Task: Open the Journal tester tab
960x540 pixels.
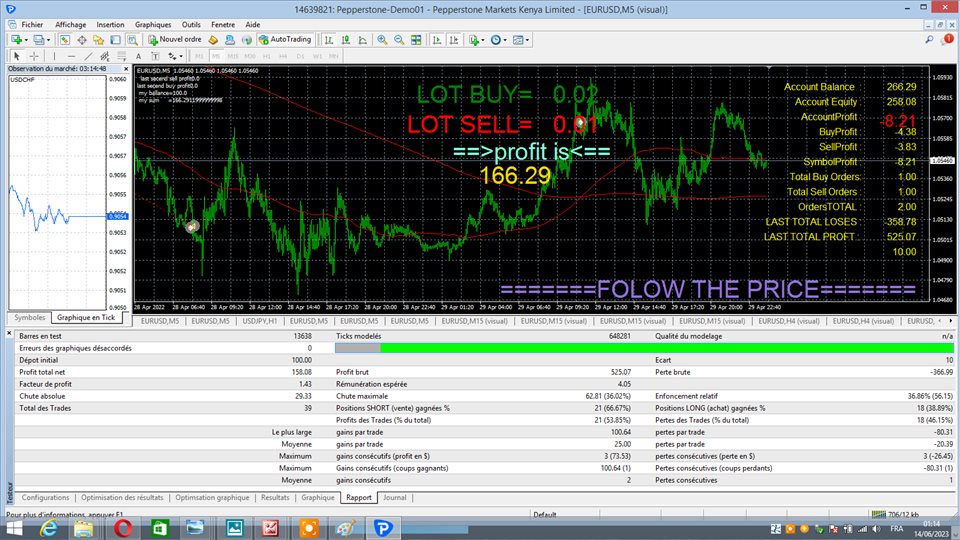Action: [x=395, y=498]
